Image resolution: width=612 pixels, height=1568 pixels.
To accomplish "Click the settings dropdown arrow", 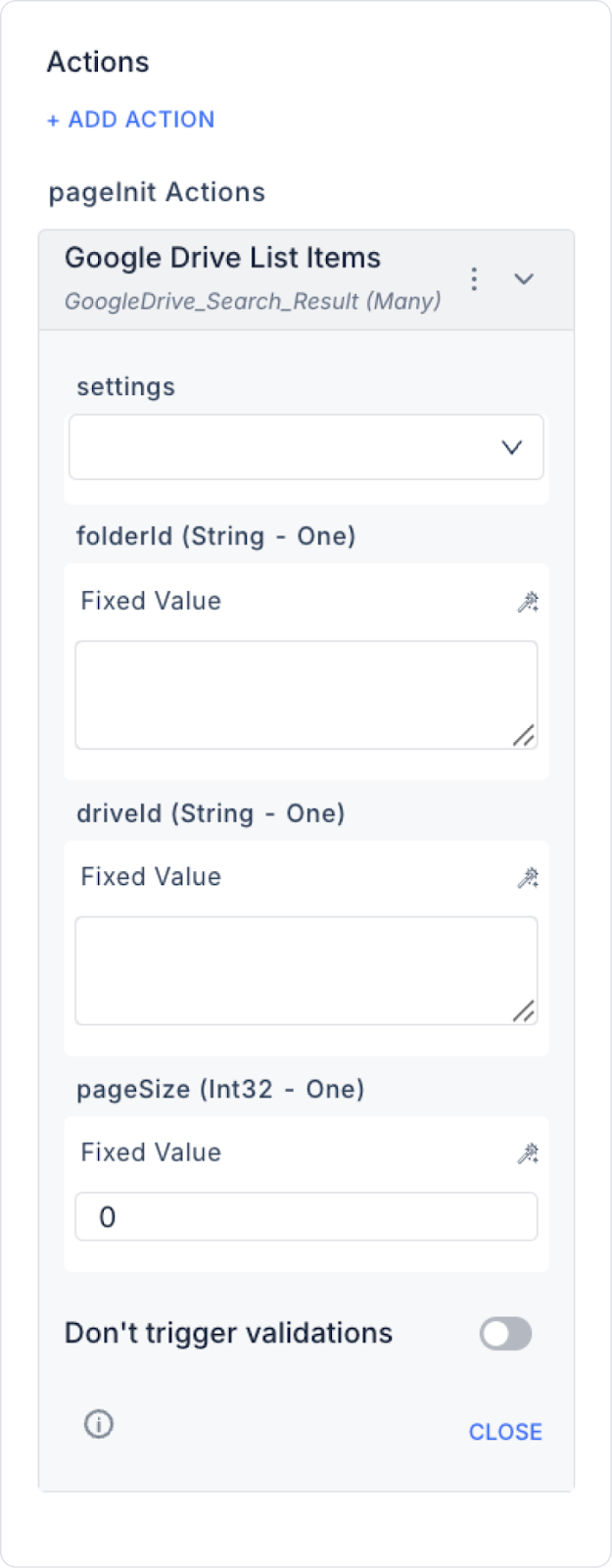I will [x=511, y=448].
